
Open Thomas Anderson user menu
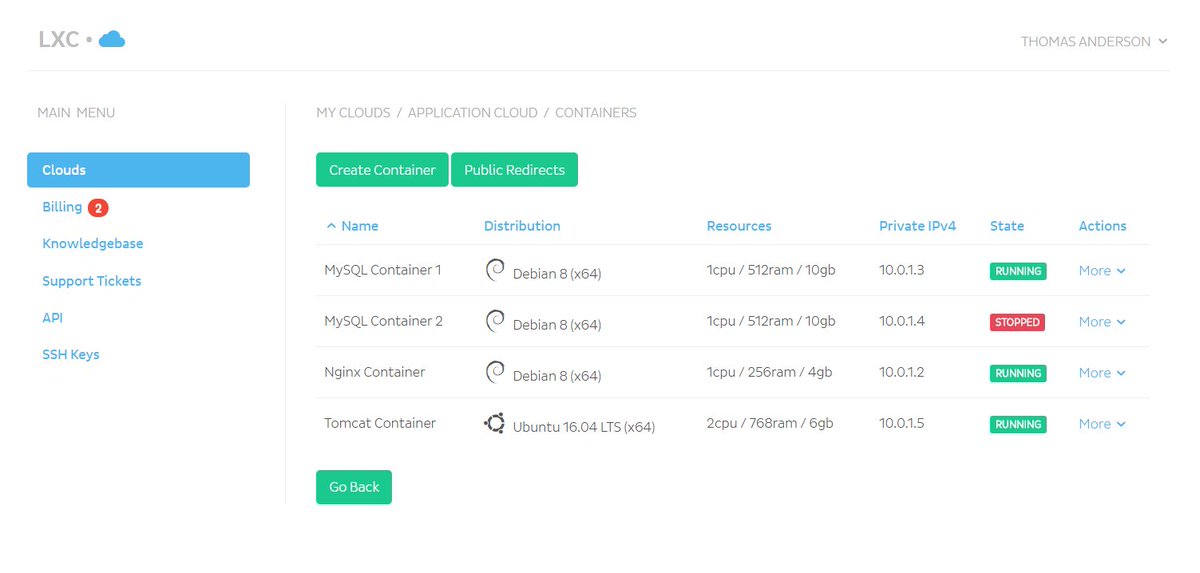[x=1094, y=42]
